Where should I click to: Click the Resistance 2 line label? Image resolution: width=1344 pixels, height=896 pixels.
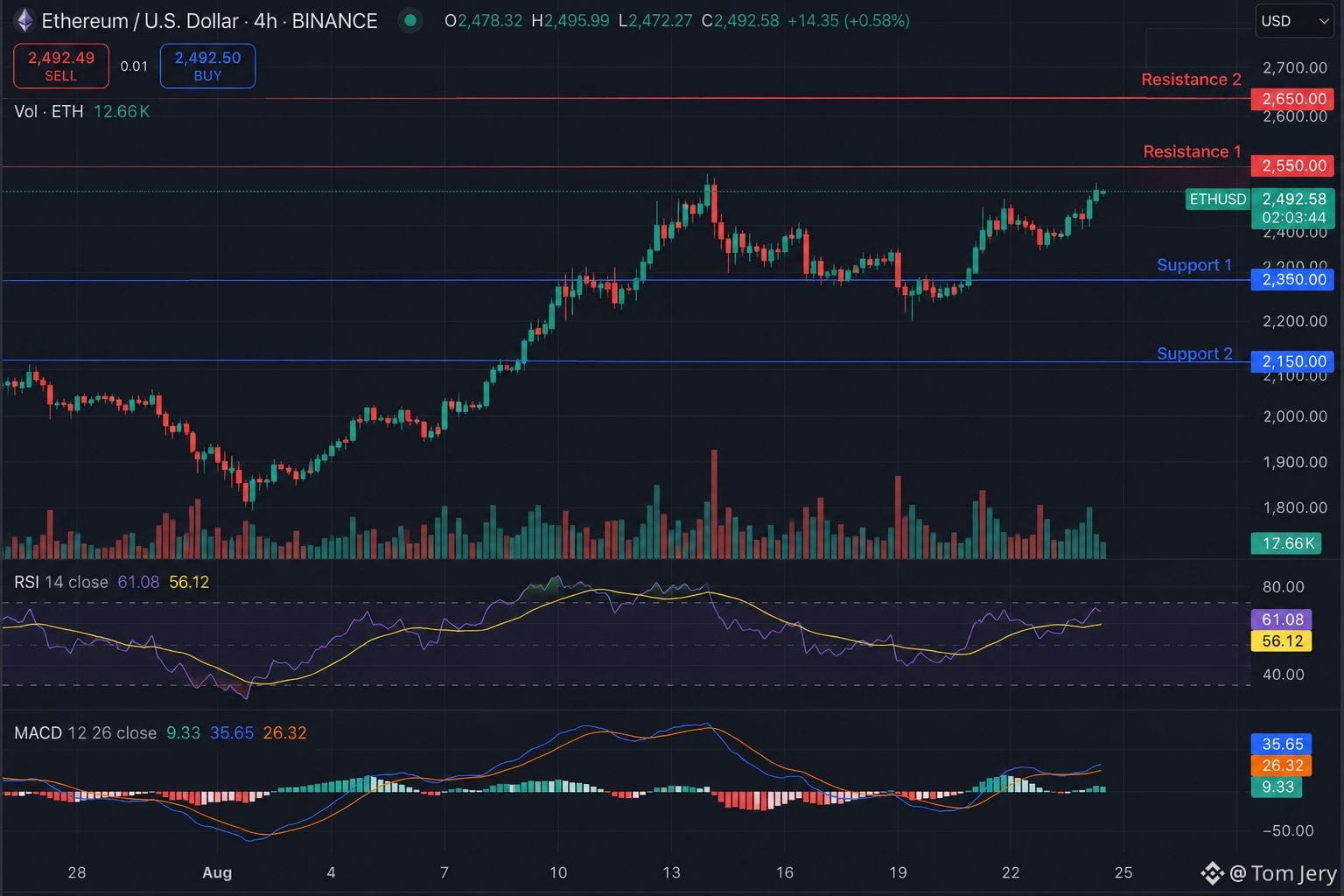tap(1191, 80)
